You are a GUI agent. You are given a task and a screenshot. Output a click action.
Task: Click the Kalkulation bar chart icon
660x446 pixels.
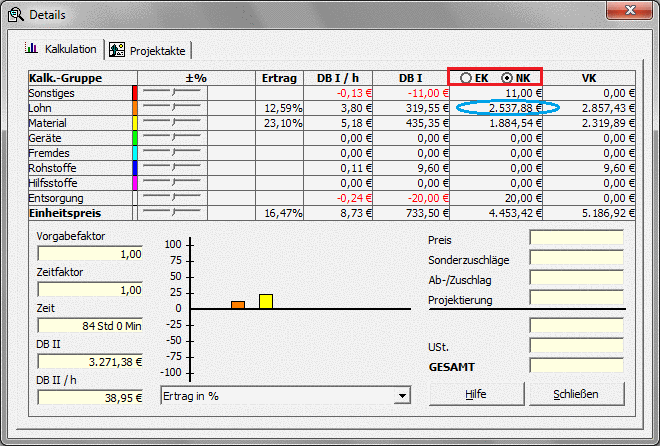(x=32, y=48)
